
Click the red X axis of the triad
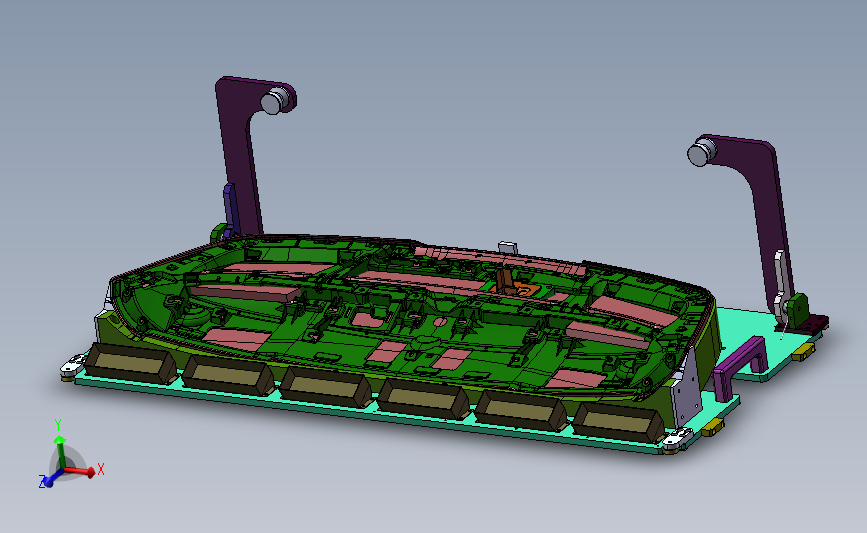click(81, 471)
